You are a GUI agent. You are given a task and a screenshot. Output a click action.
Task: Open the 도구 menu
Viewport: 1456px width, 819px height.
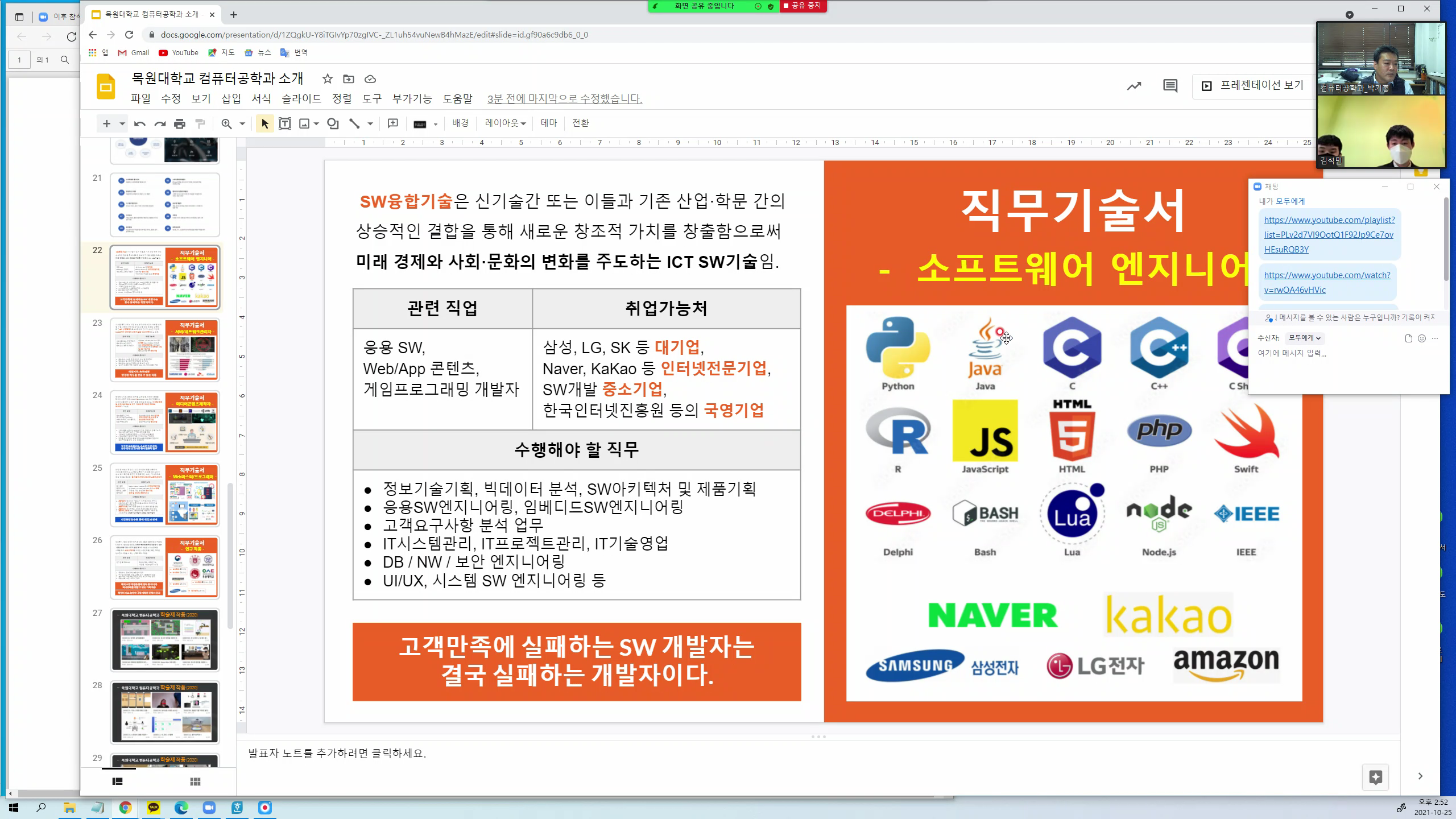coord(372,98)
